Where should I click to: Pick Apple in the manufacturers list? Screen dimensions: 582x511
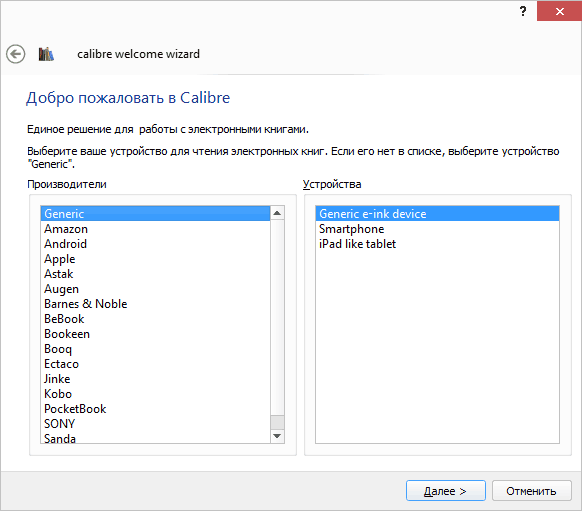(155, 259)
